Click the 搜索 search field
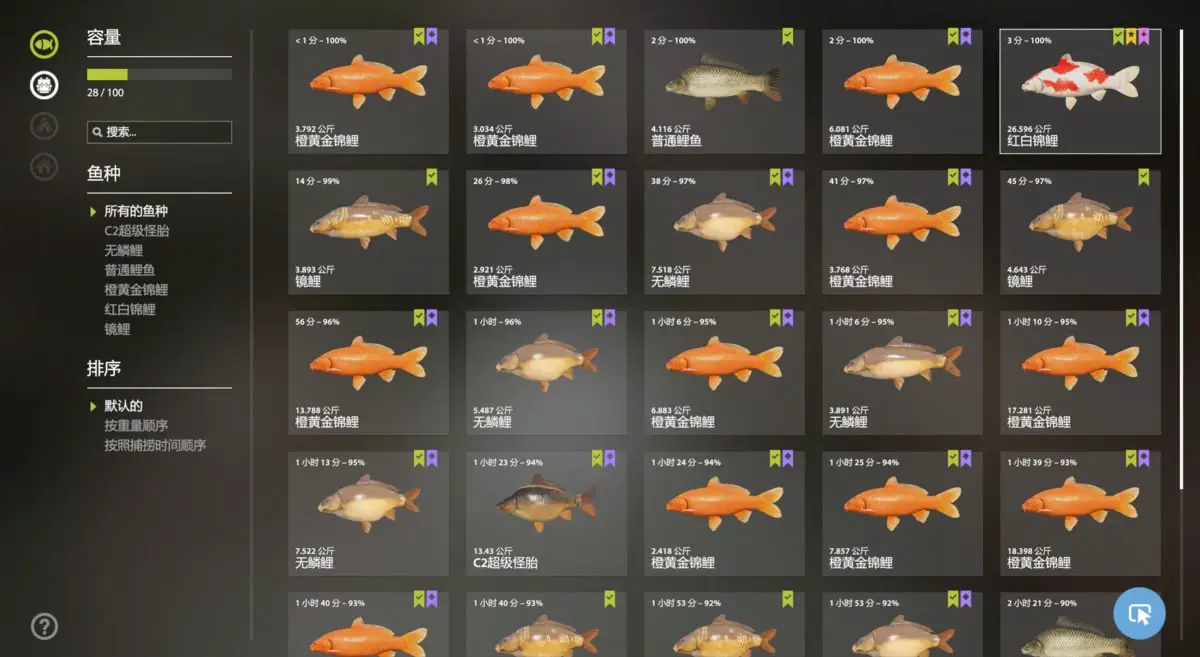The height and width of the screenshot is (657, 1200). click(159, 132)
